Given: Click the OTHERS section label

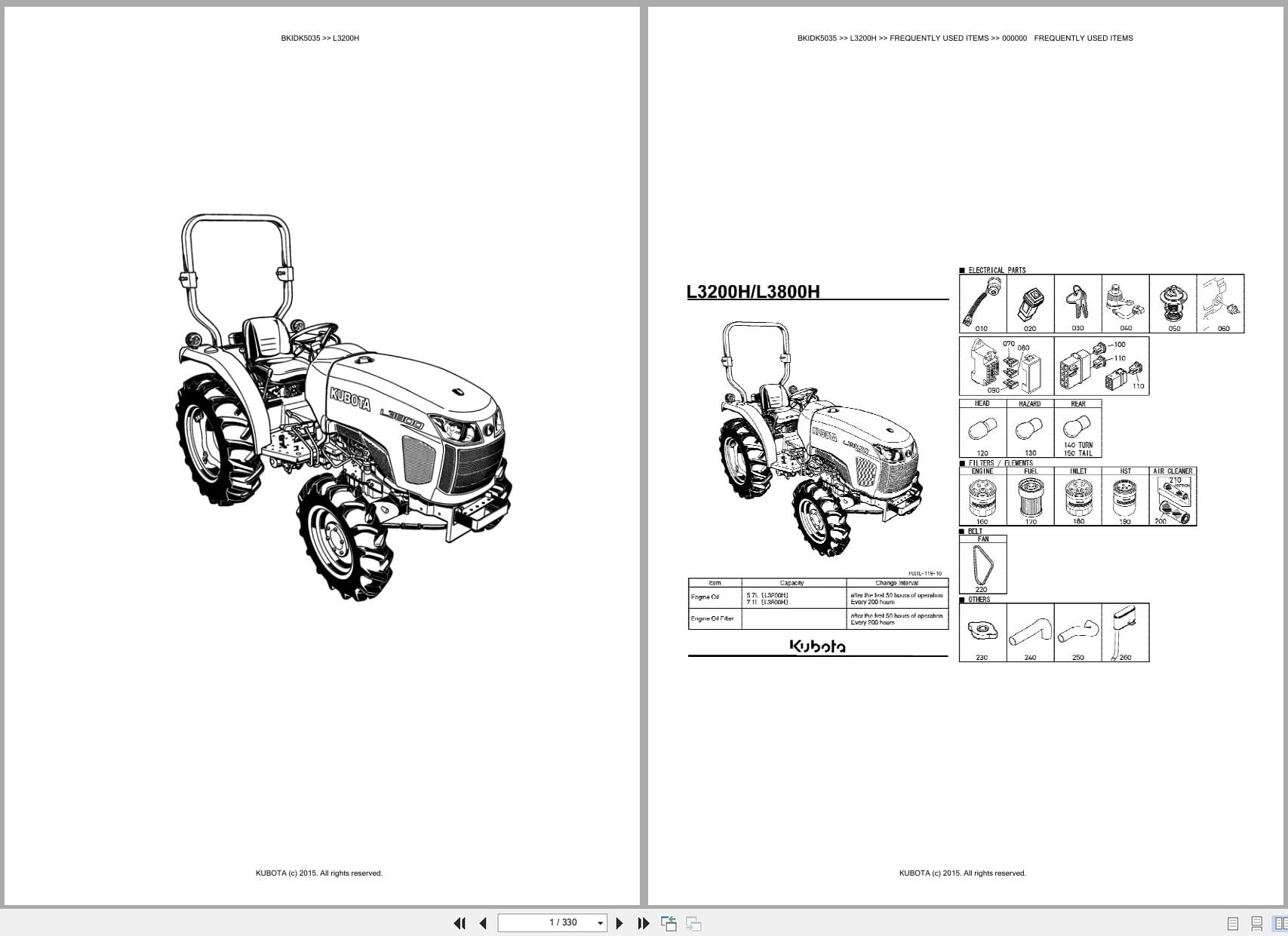Looking at the screenshot, I should 979,600.
